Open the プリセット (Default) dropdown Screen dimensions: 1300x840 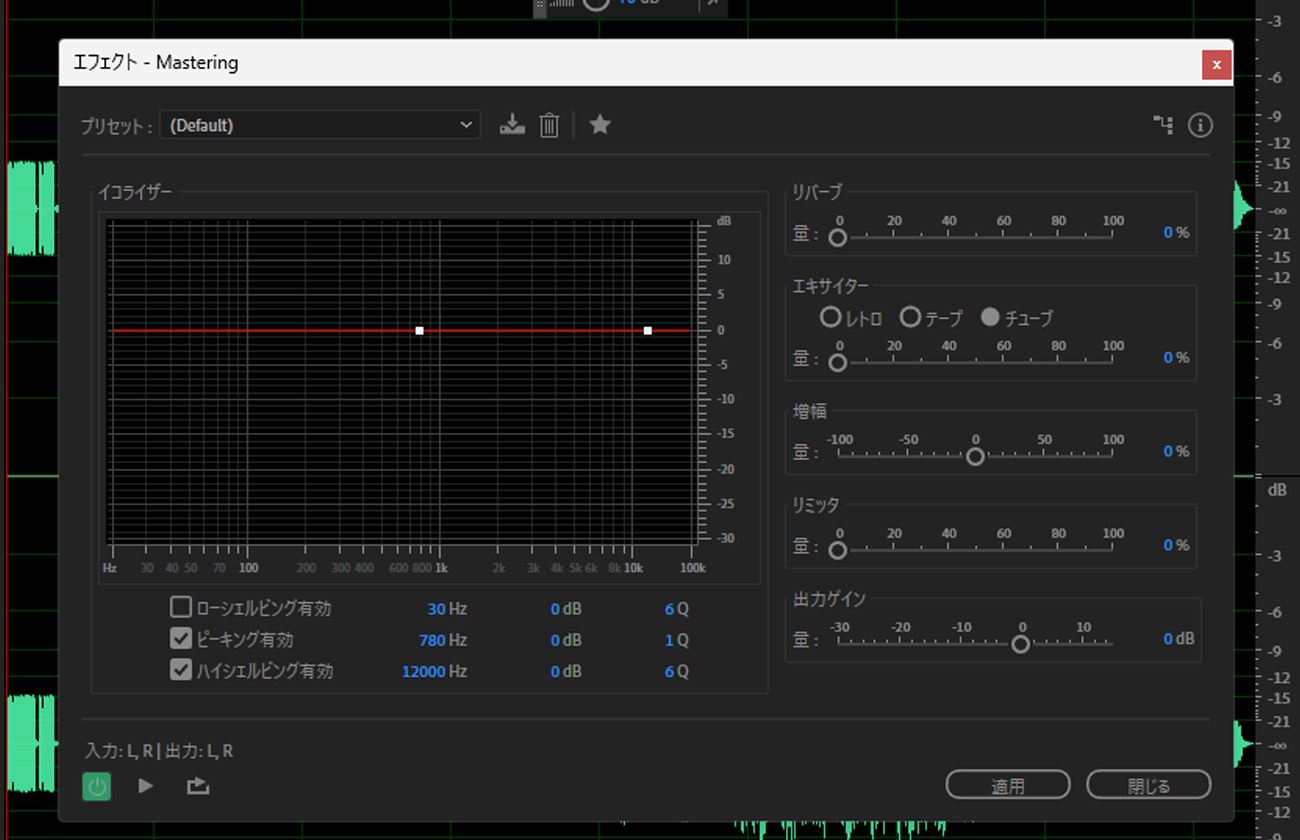[x=320, y=125]
